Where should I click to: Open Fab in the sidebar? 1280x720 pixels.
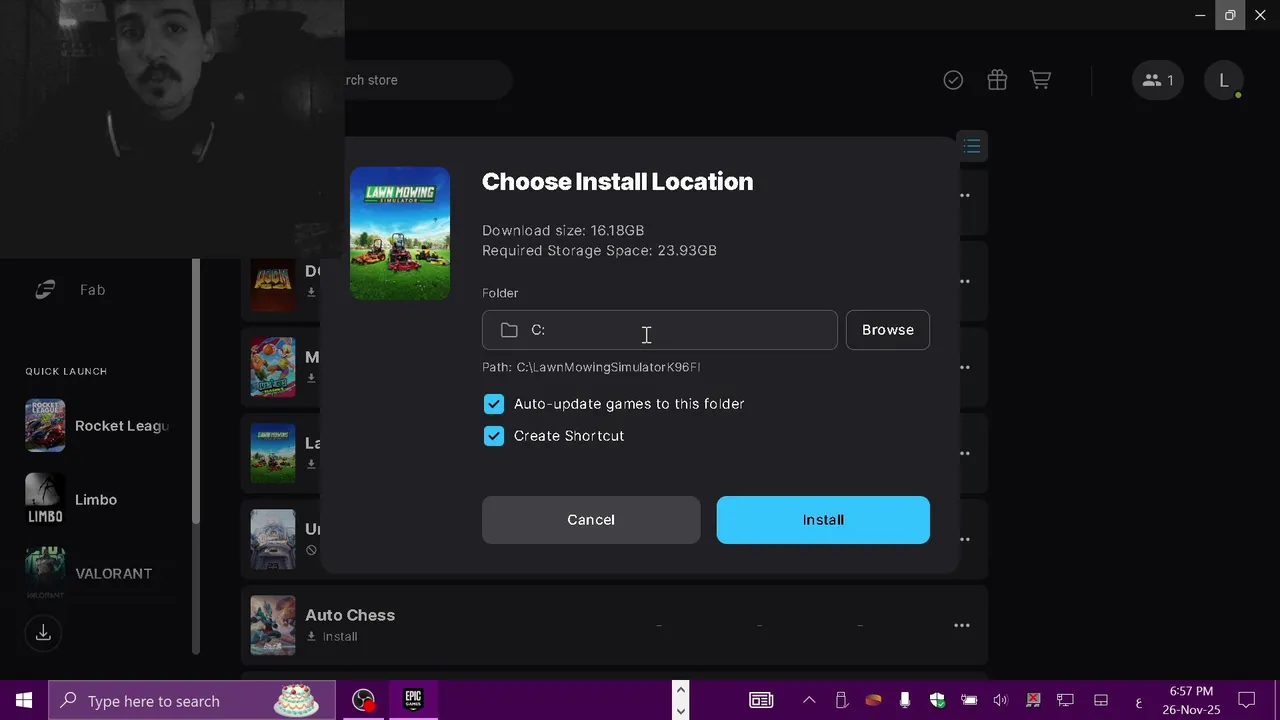coord(92,290)
